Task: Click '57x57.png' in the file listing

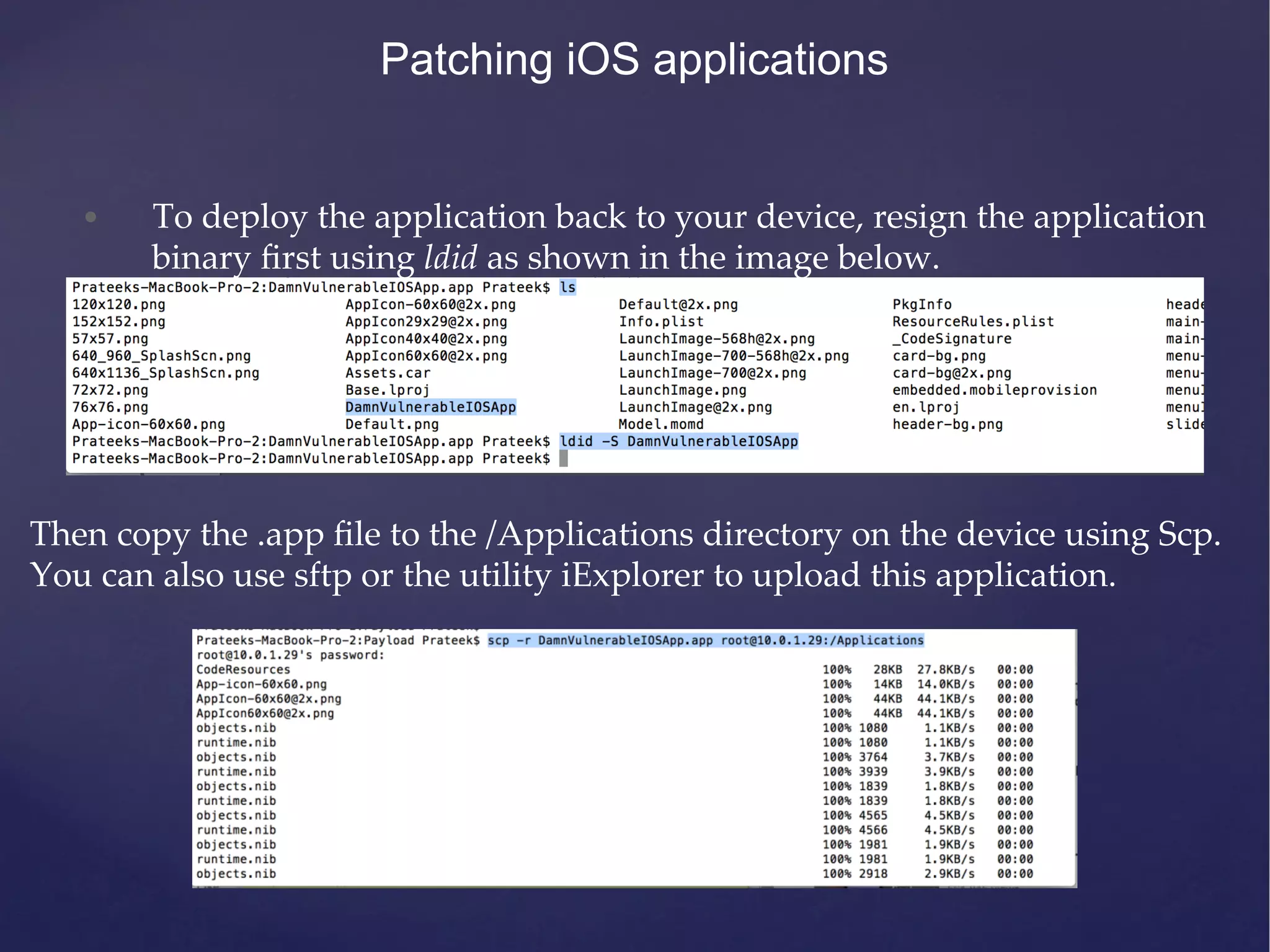Action: tap(110, 339)
